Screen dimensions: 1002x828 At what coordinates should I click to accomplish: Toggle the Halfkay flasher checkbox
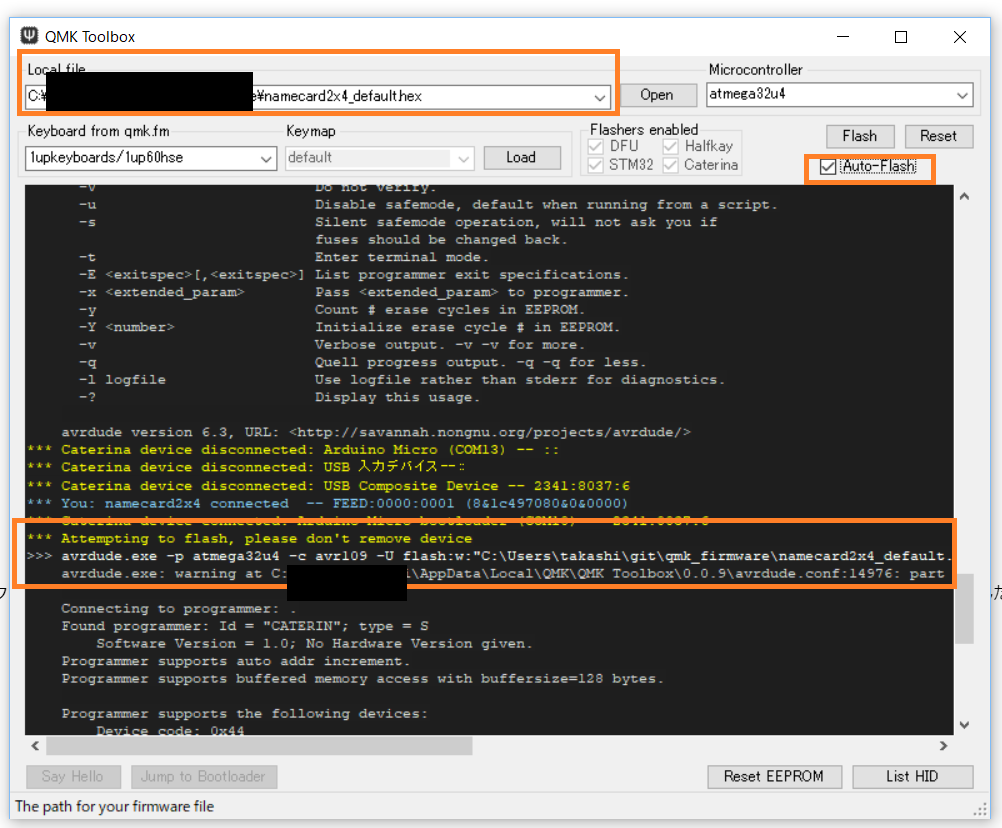click(670, 147)
